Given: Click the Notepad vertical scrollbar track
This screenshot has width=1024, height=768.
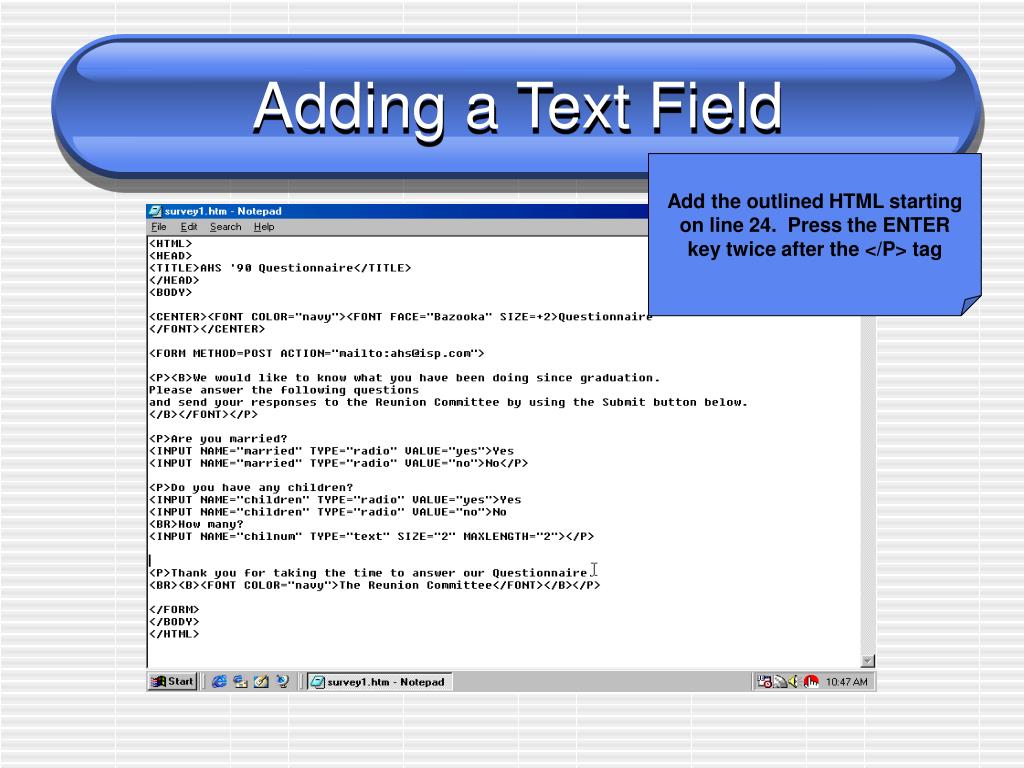Looking at the screenshot, I should click(868, 486).
